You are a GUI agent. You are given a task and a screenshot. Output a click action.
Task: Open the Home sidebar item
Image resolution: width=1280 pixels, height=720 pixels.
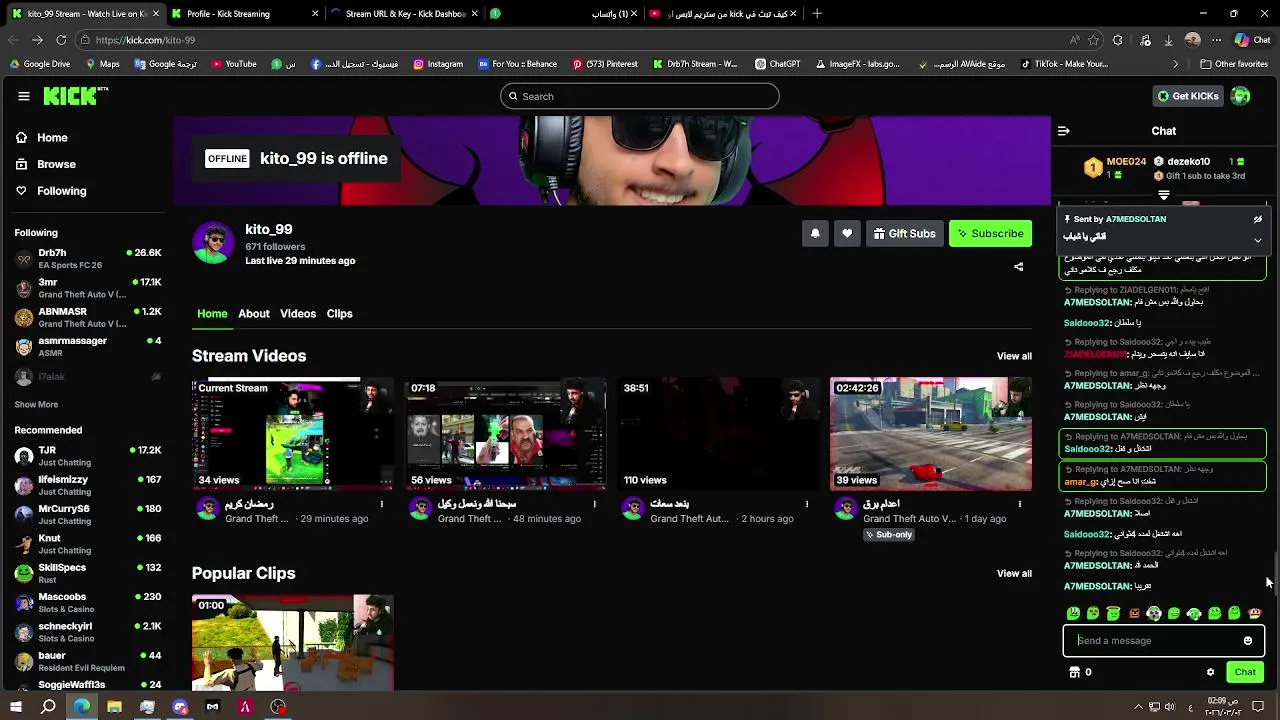[52, 138]
